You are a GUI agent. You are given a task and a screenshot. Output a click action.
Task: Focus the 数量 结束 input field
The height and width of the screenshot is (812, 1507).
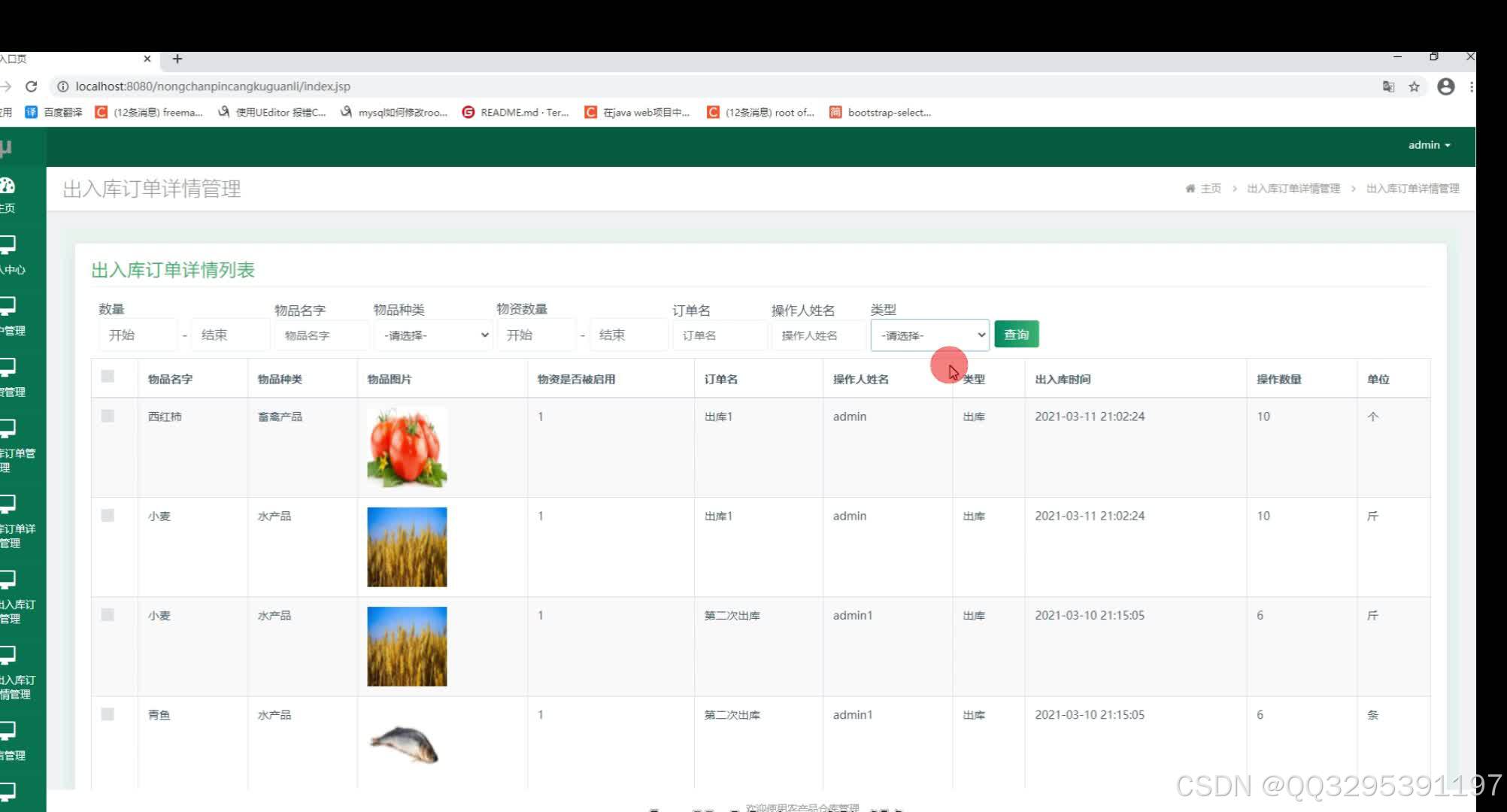230,335
